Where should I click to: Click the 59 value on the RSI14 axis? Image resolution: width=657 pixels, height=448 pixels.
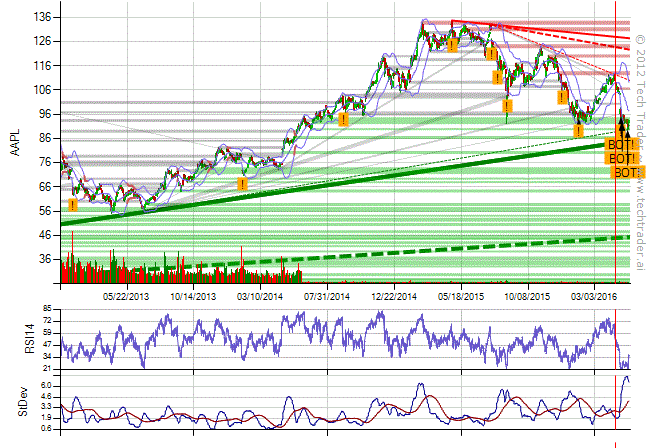(47, 333)
